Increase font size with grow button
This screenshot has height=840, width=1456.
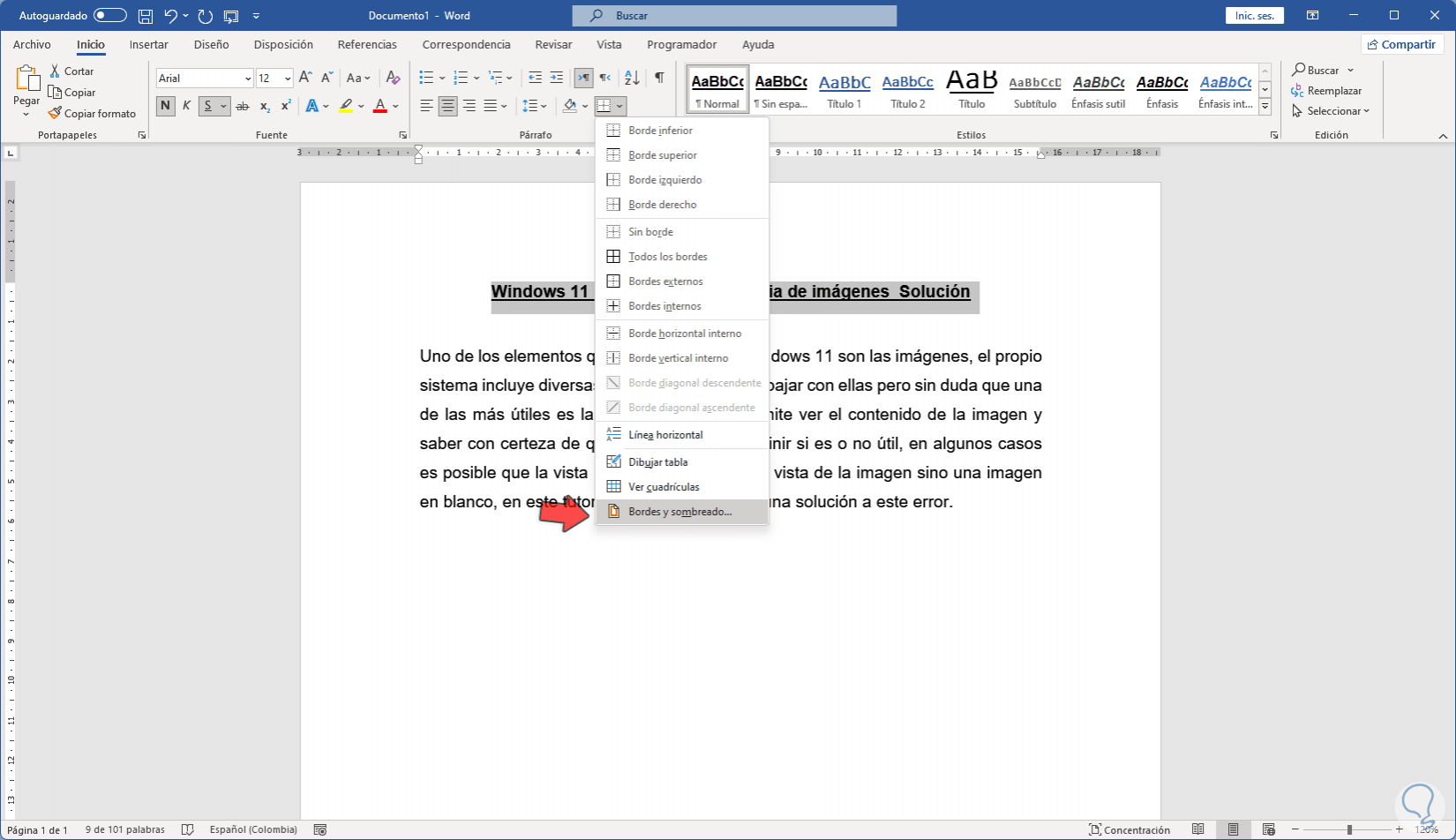pos(305,78)
